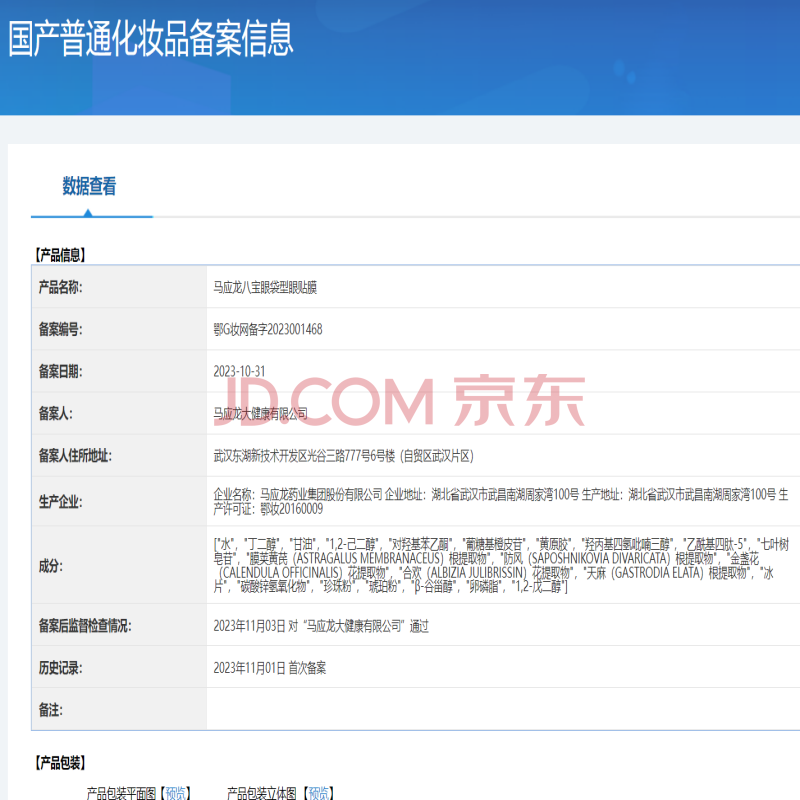Click 预览 link for 产品包装平面图

[176, 792]
